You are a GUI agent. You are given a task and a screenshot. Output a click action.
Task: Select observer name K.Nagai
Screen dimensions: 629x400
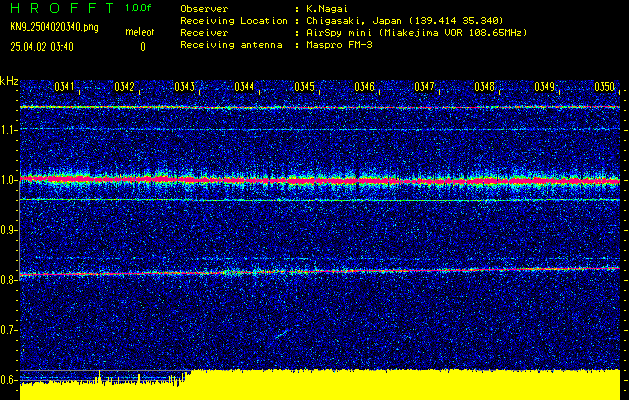(326, 8)
